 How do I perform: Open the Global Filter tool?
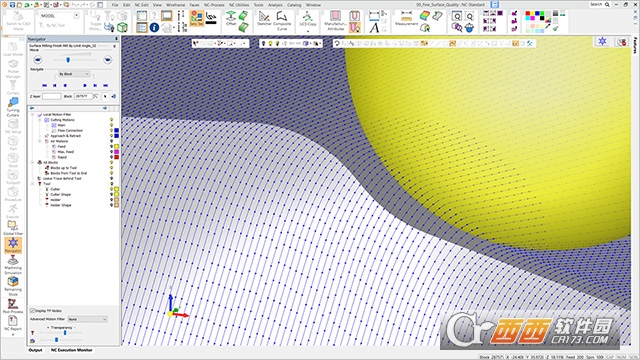(x=13, y=228)
